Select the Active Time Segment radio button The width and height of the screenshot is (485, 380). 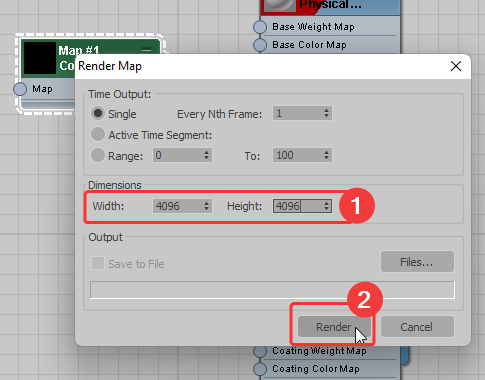98,134
